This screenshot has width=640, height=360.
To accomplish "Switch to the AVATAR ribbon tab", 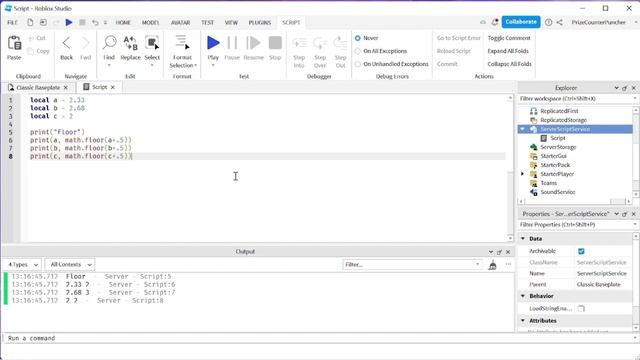I will [180, 22].
